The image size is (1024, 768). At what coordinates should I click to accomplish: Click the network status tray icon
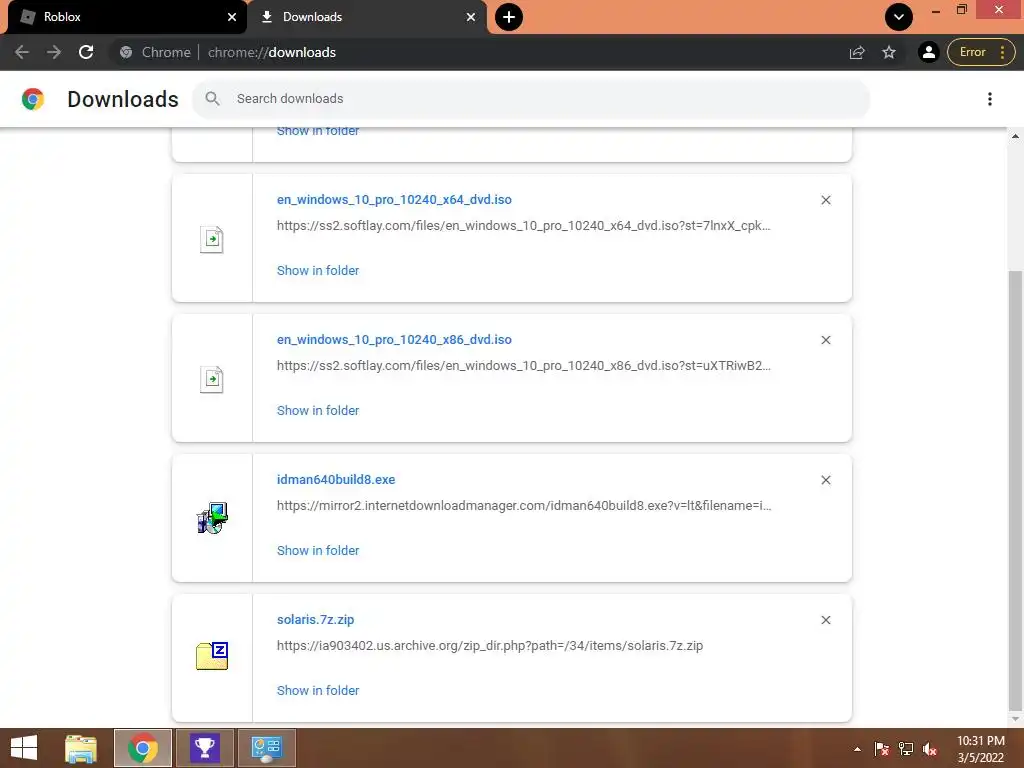click(906, 749)
